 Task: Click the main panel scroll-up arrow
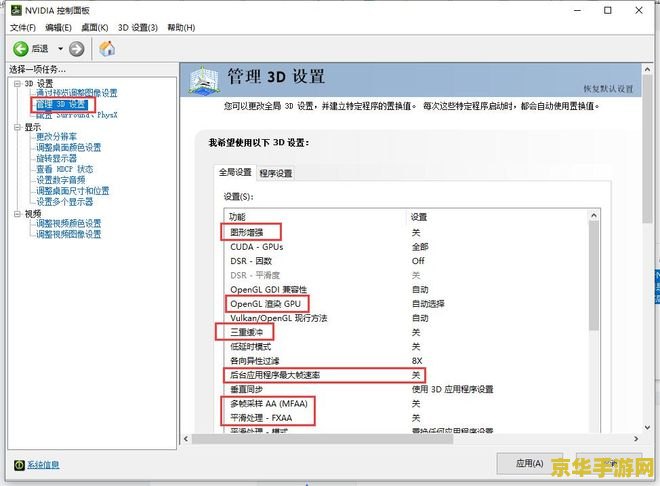pos(647,69)
